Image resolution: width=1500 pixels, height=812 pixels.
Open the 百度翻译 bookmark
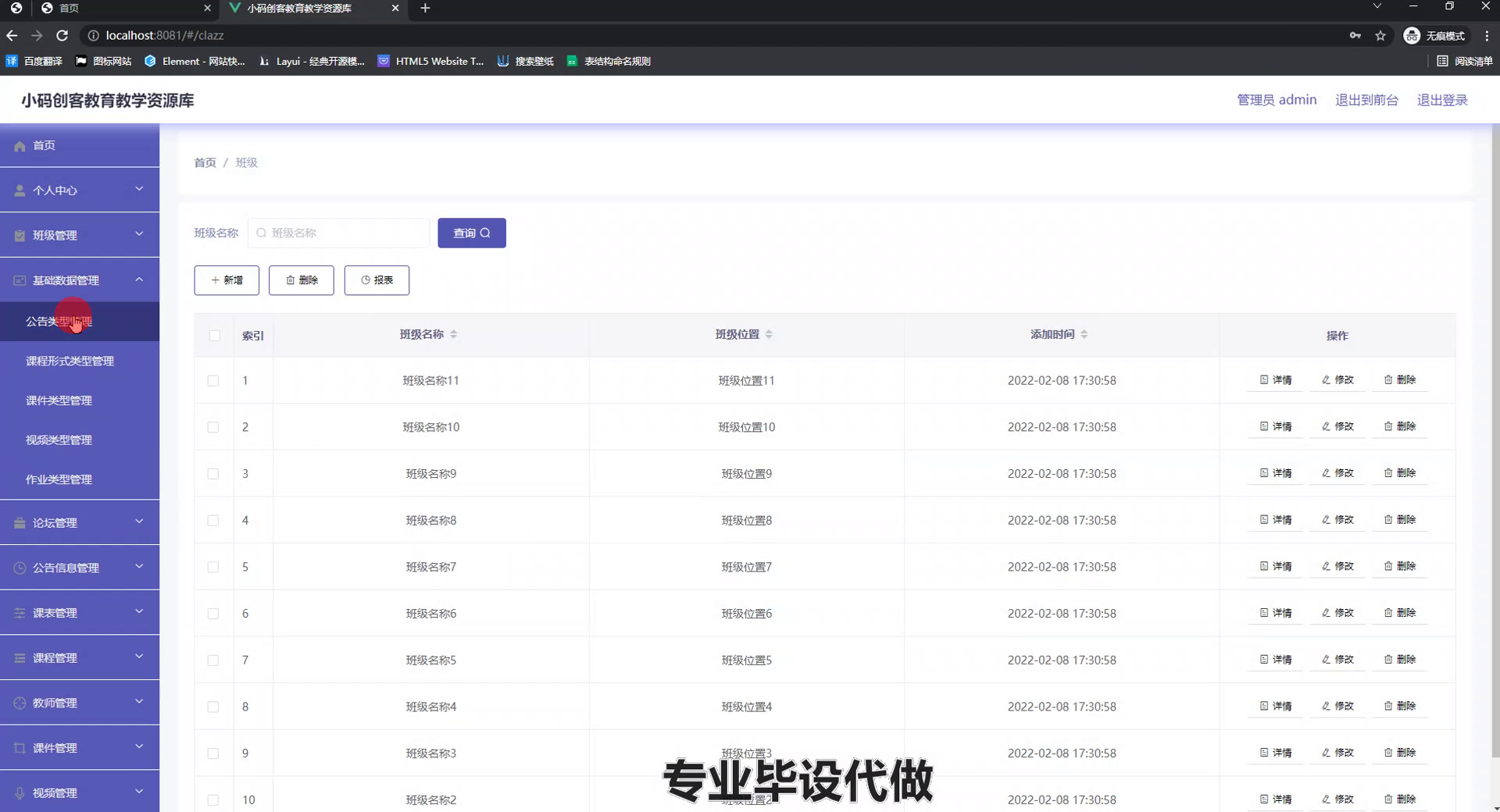[x=34, y=61]
